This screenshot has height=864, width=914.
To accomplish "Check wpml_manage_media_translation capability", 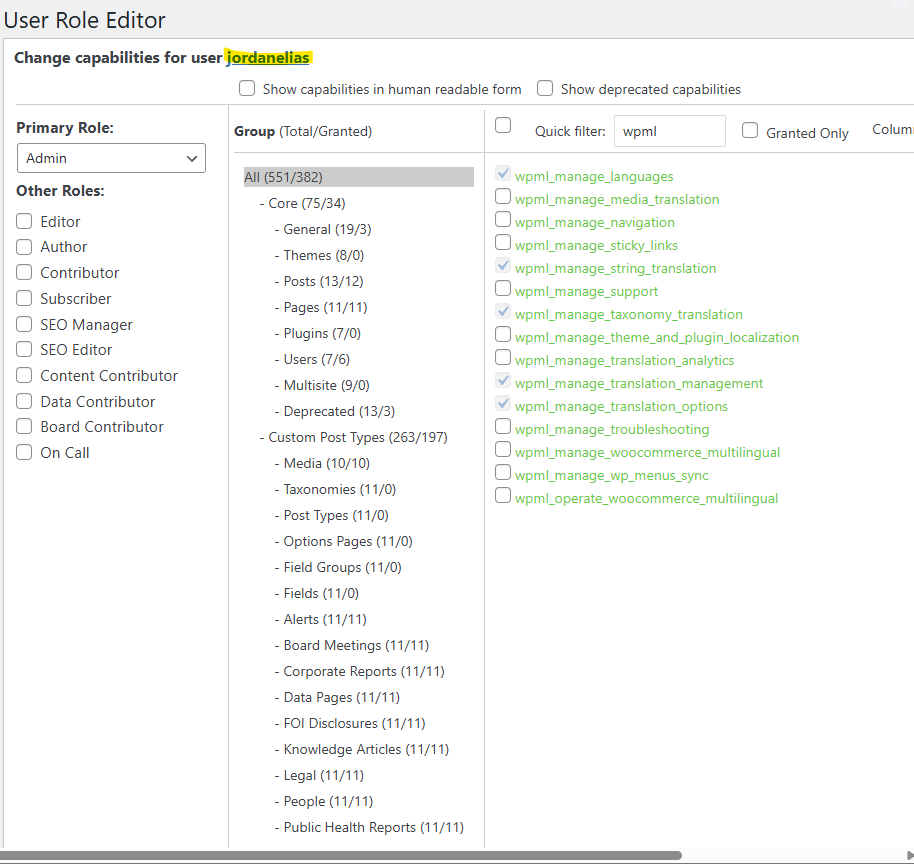I will pyautogui.click(x=503, y=197).
